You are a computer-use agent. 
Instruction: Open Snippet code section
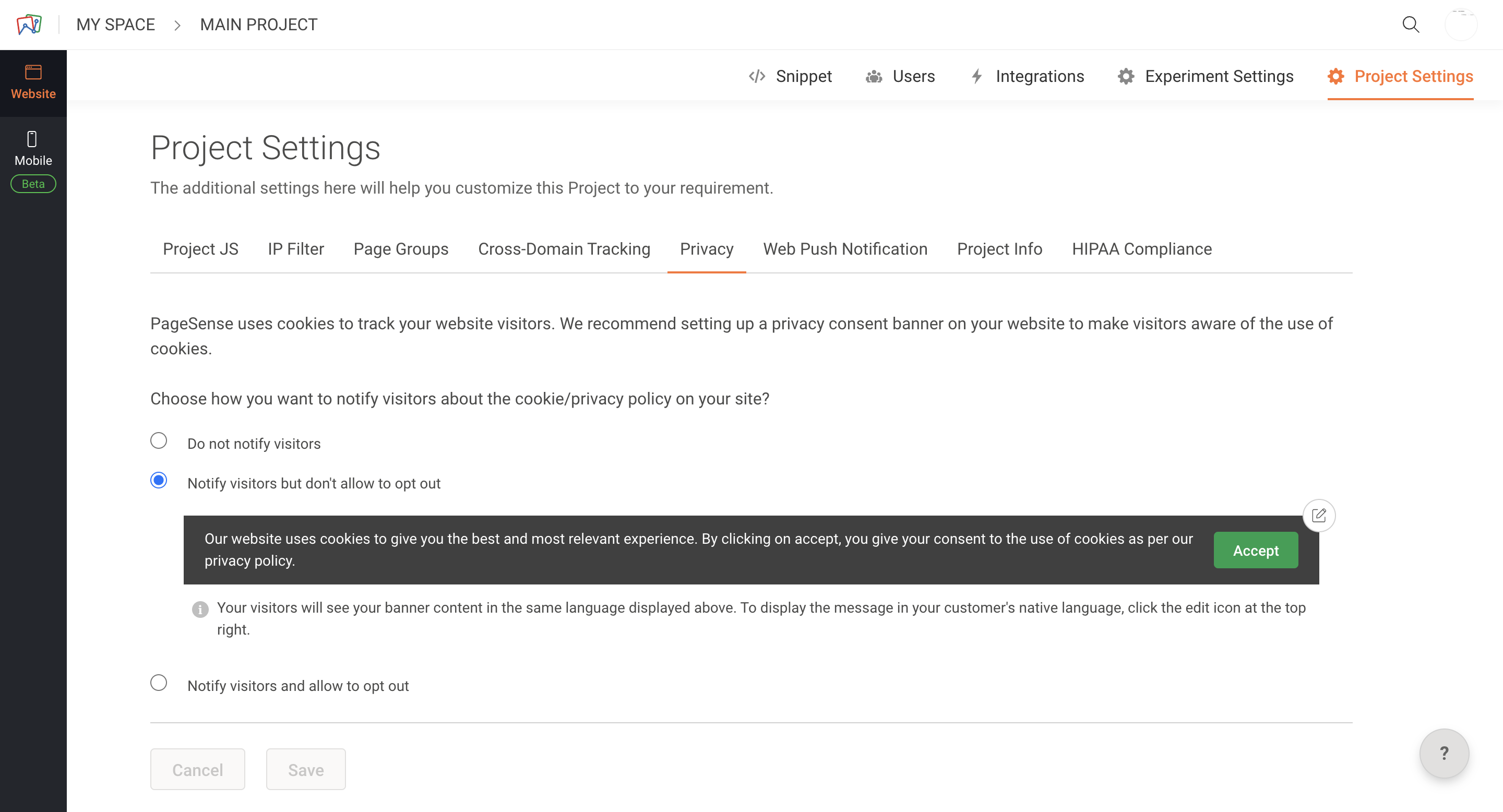(x=791, y=76)
